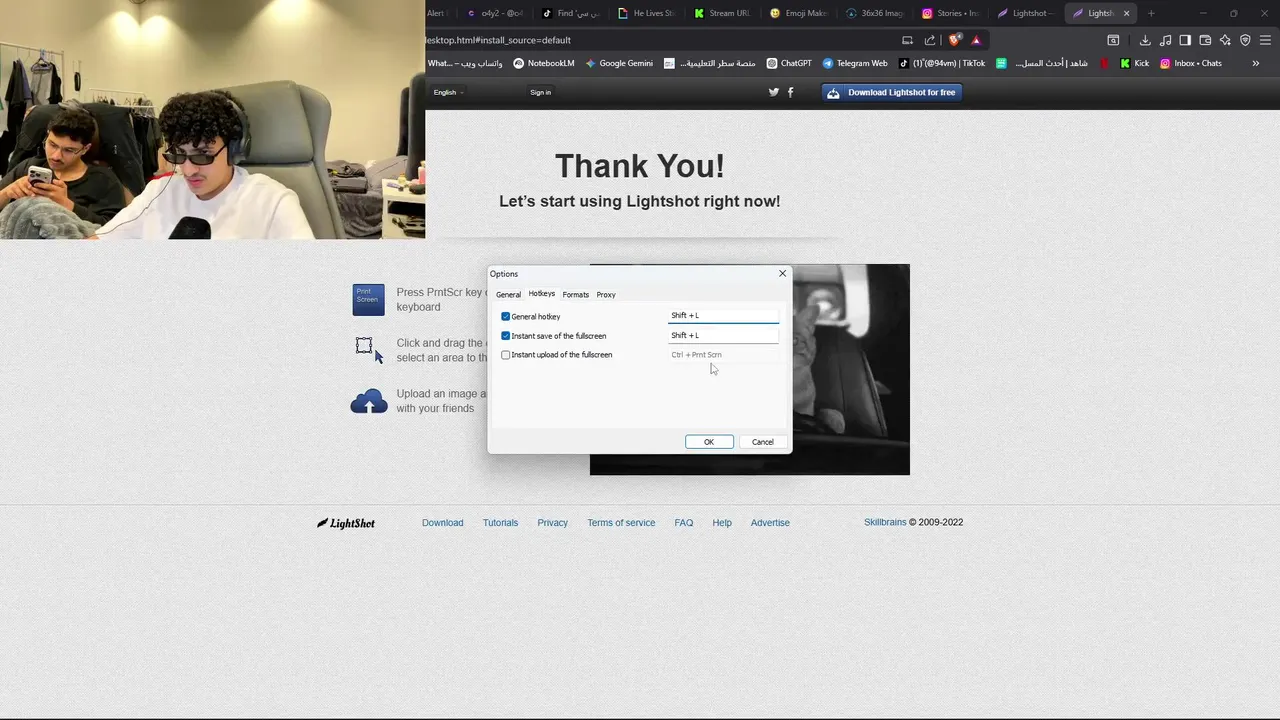The width and height of the screenshot is (1280, 720).
Task: Open the Inbox • Chats bookmark
Action: click(x=1191, y=63)
